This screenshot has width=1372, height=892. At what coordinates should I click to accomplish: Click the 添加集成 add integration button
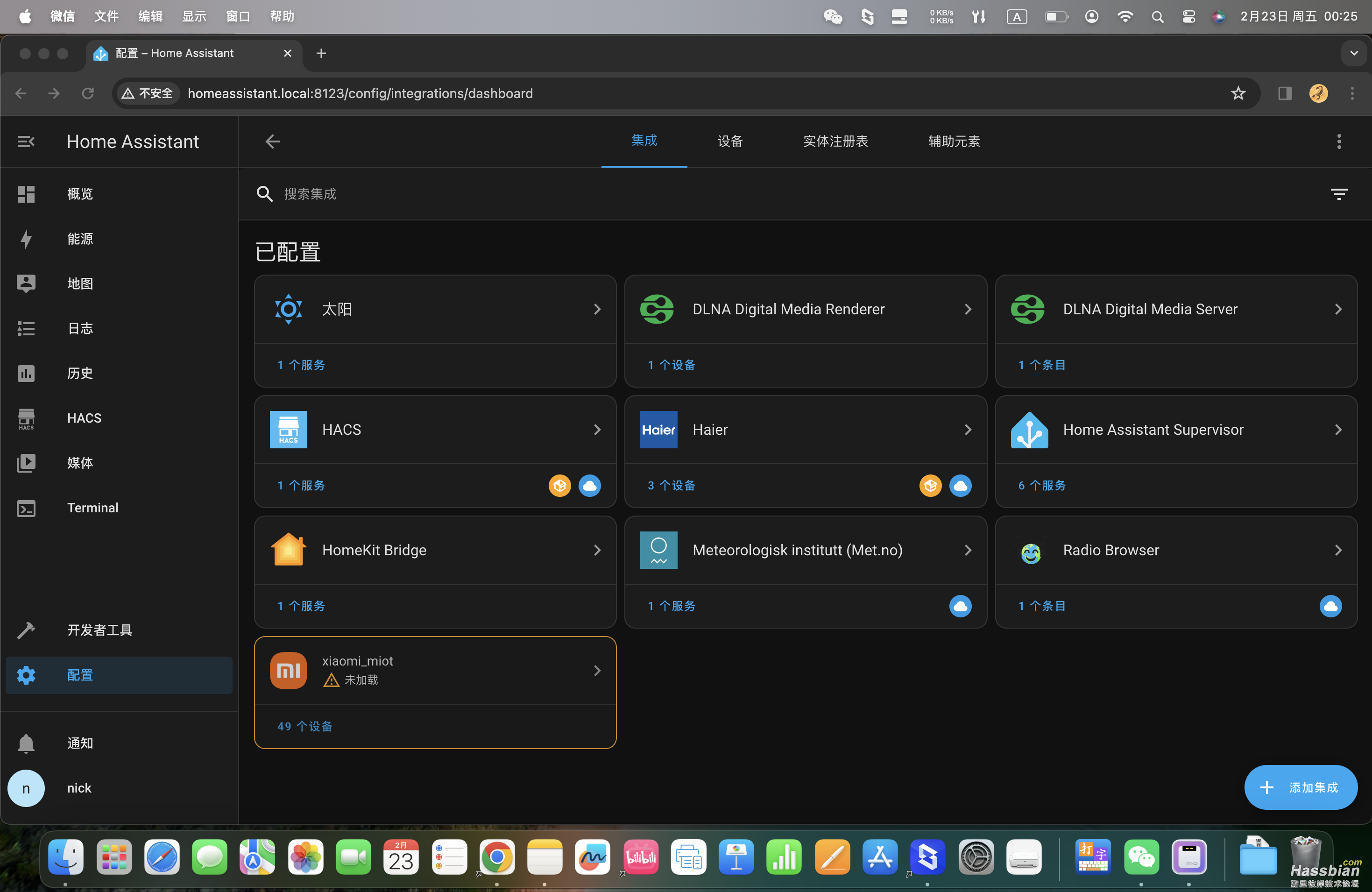click(1301, 787)
